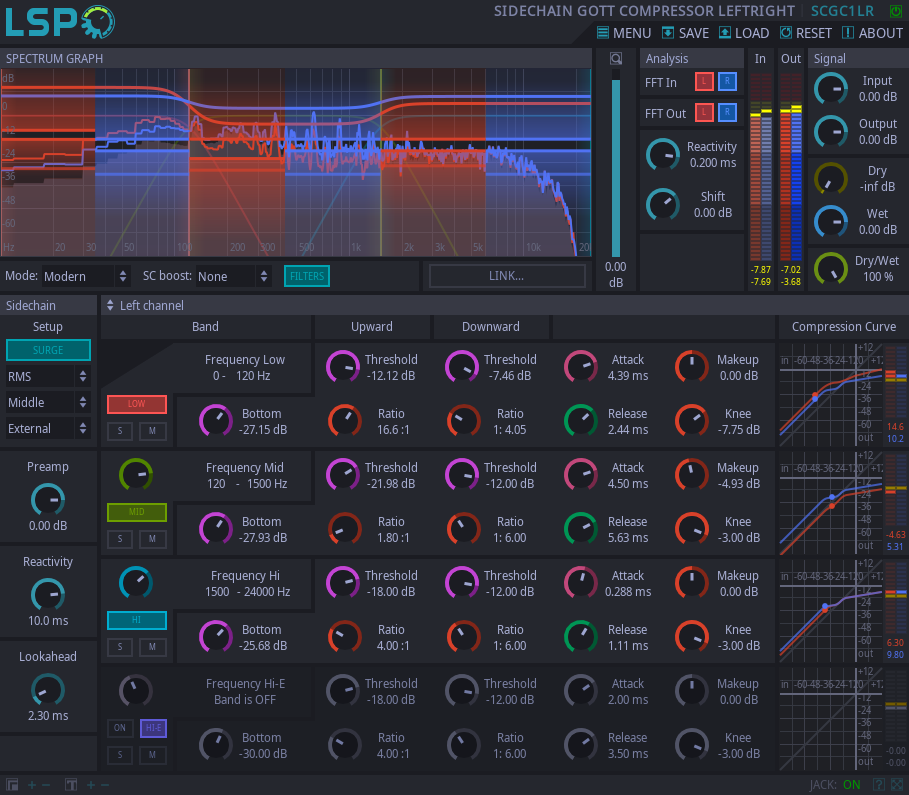Screen dimensions: 909x795
Task: Click the Analysis Reactivity knob
Action: pos(663,155)
